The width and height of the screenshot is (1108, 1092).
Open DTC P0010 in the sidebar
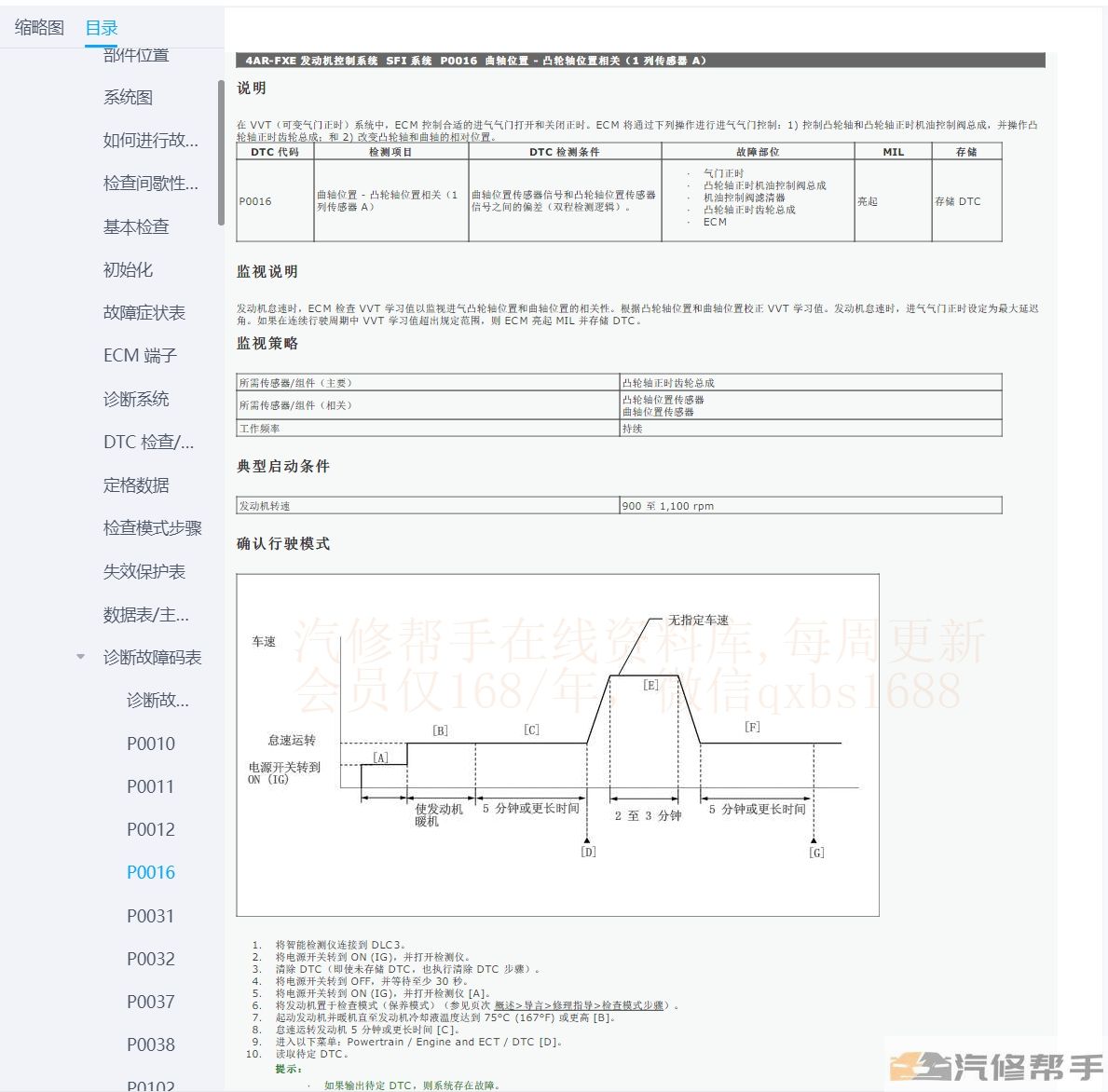coord(151,744)
